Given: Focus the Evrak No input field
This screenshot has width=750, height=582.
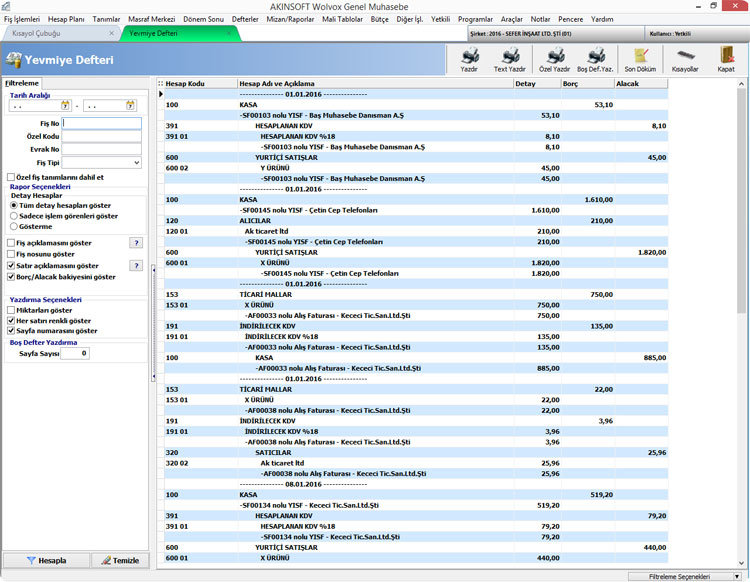Looking at the screenshot, I should pyautogui.click(x=101, y=149).
